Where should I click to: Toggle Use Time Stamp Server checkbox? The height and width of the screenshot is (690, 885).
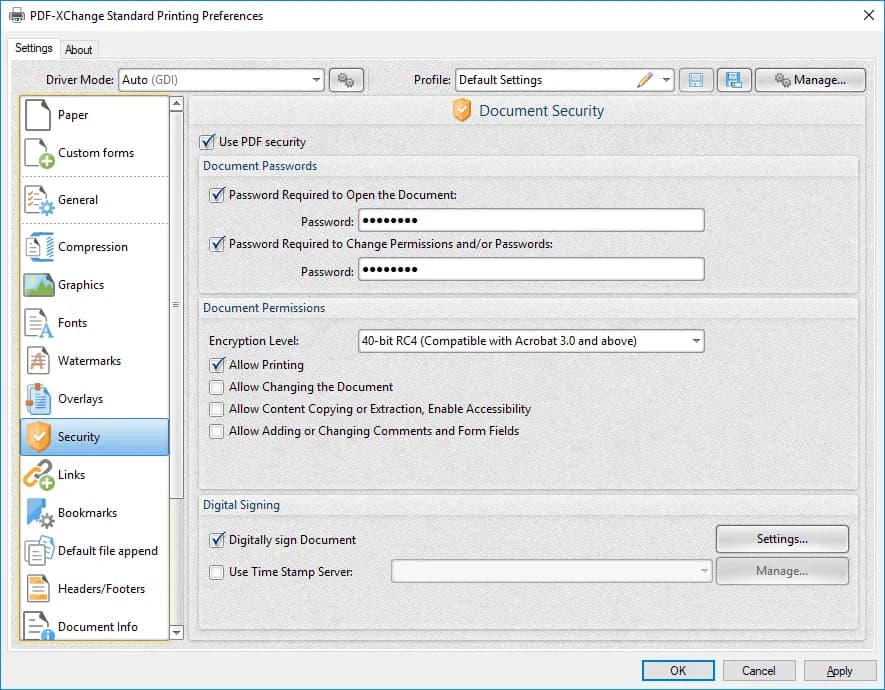216,572
